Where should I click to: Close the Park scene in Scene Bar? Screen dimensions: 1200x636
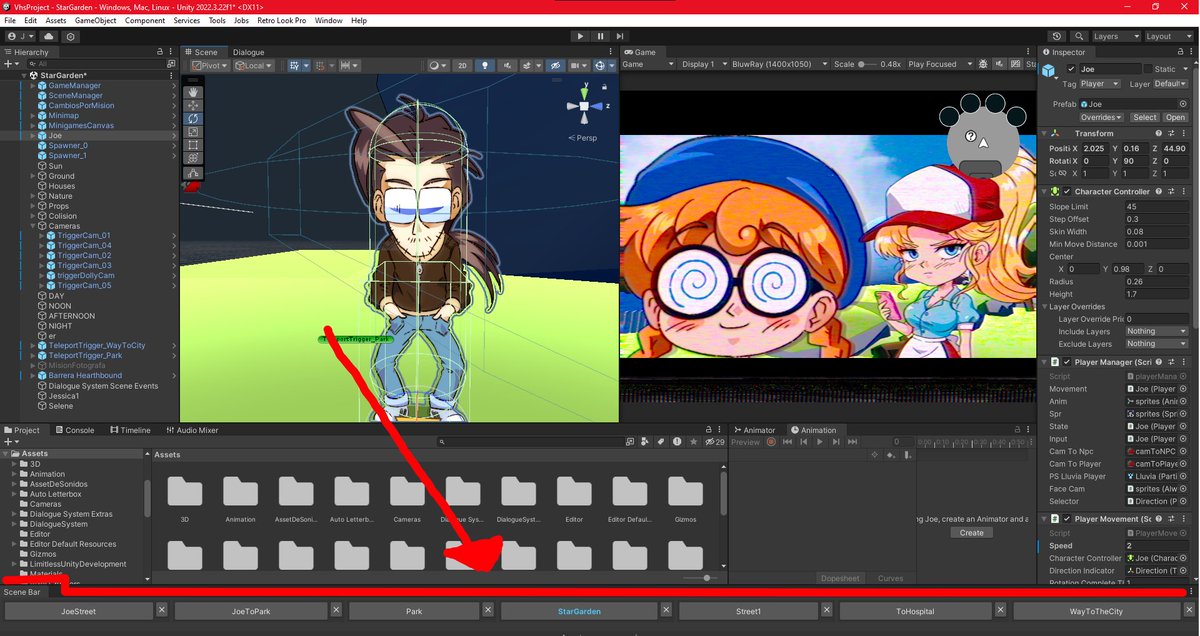coord(488,610)
